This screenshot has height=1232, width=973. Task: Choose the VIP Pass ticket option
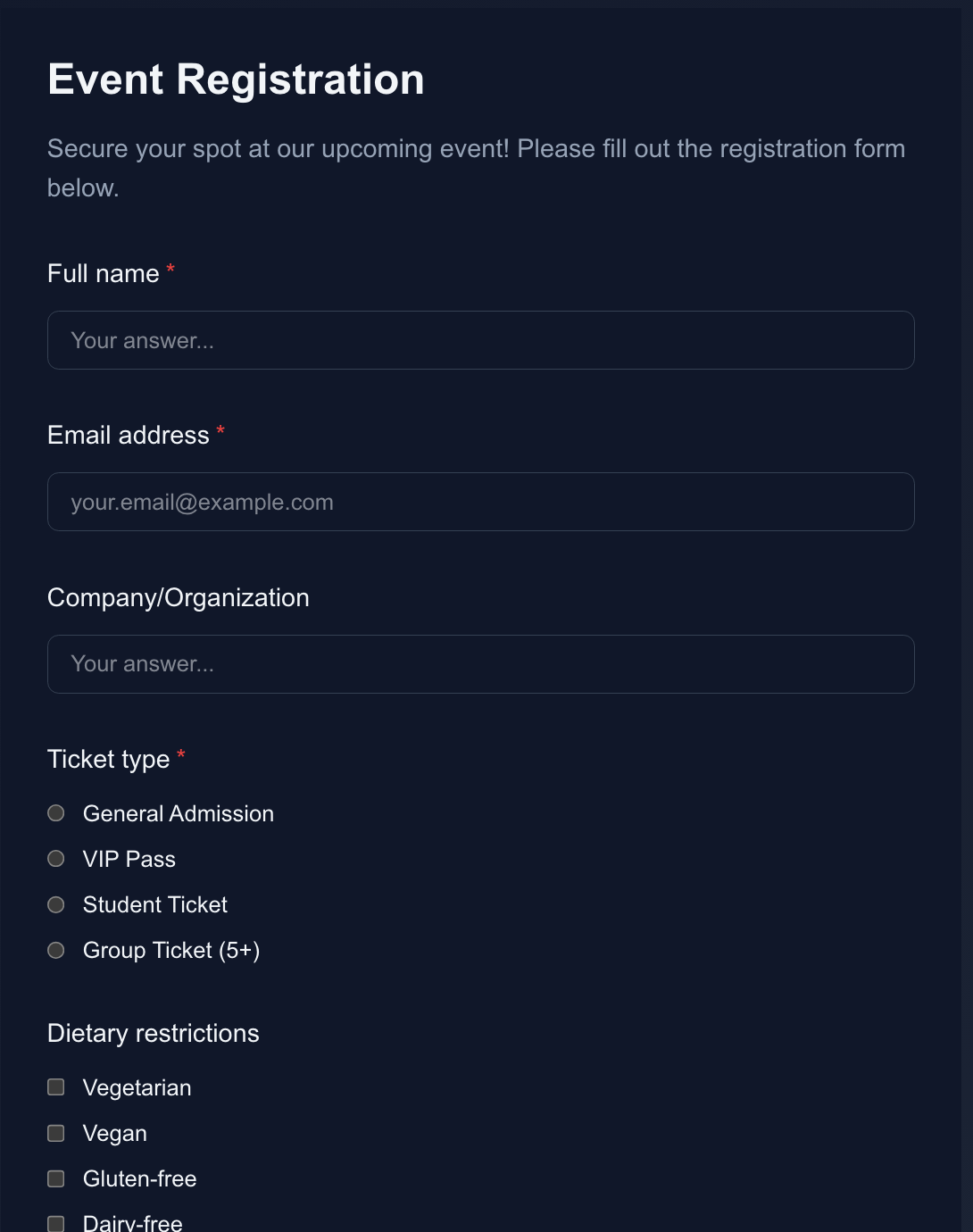coord(56,859)
